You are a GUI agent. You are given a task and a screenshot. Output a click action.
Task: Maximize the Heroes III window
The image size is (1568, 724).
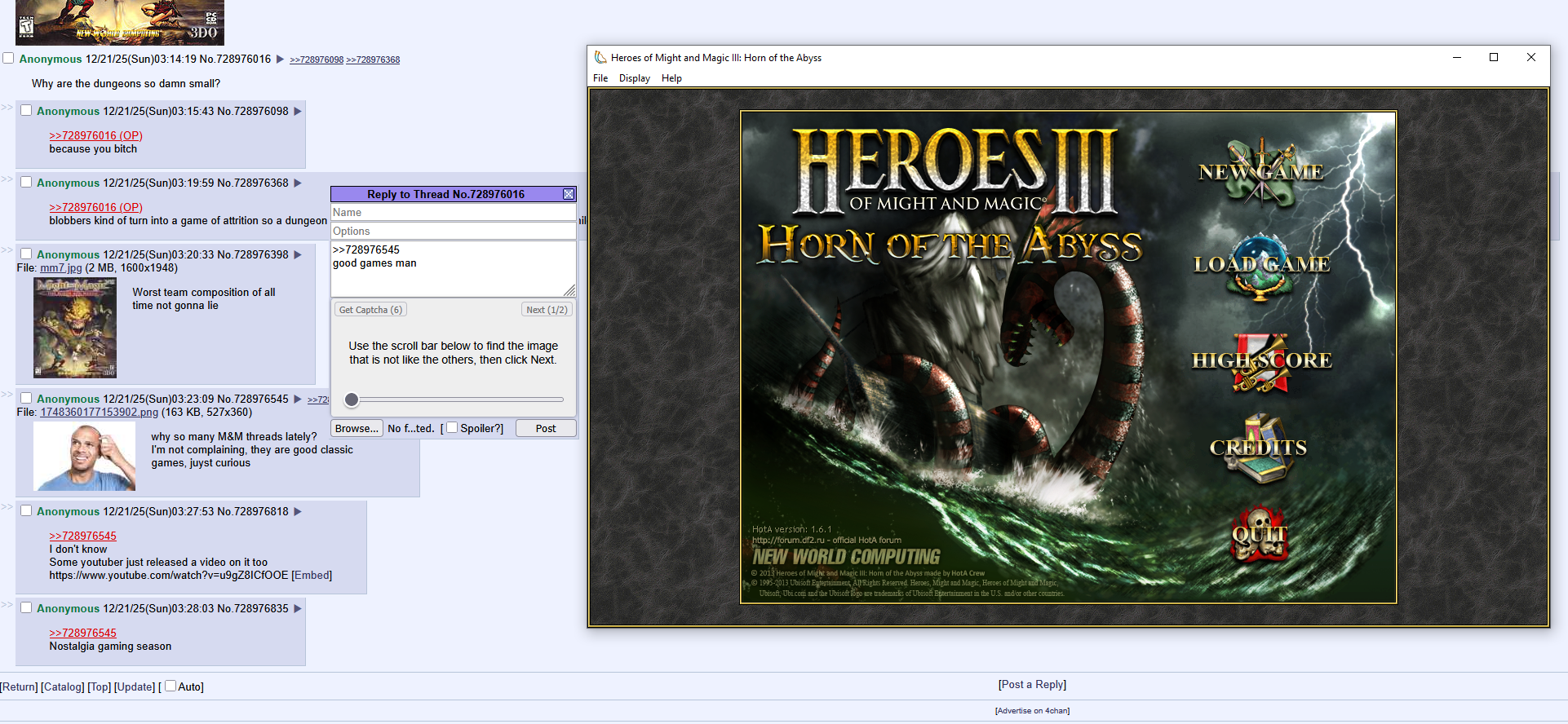coord(1494,57)
